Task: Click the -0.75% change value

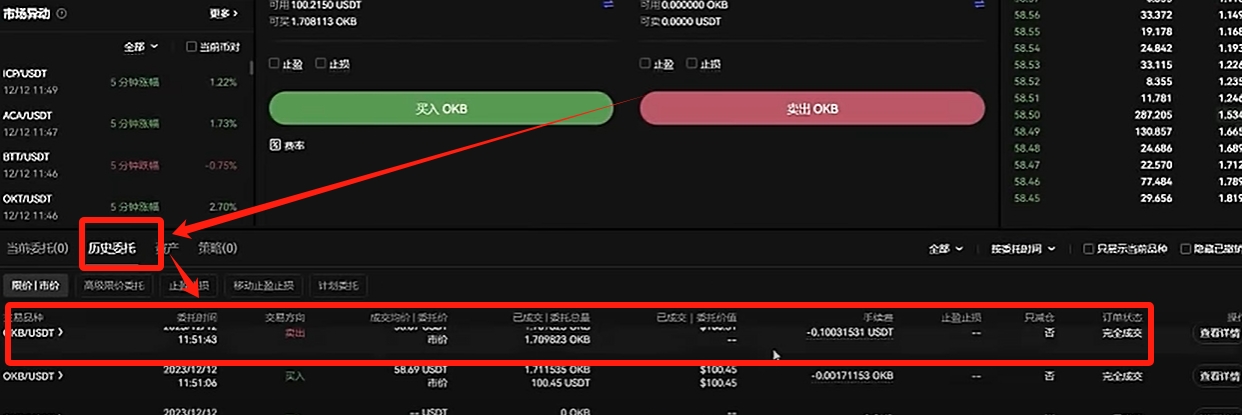Action: (222, 165)
